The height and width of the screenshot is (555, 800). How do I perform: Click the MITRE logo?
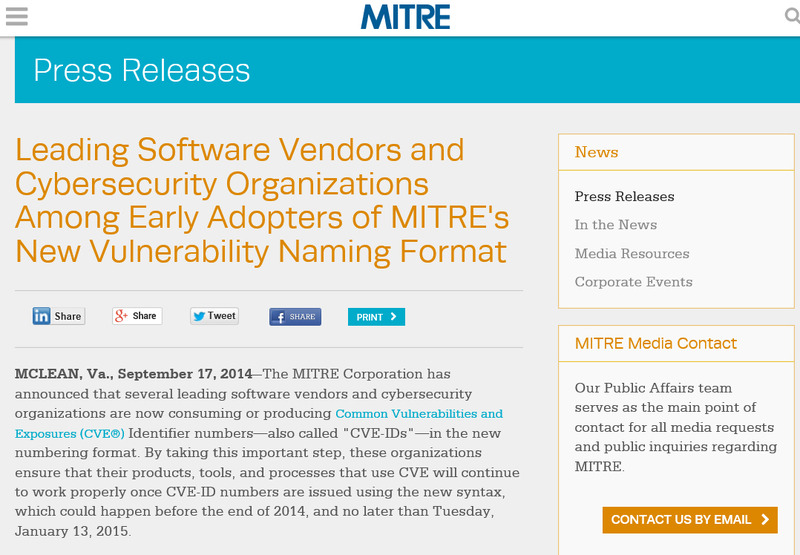coord(405,17)
